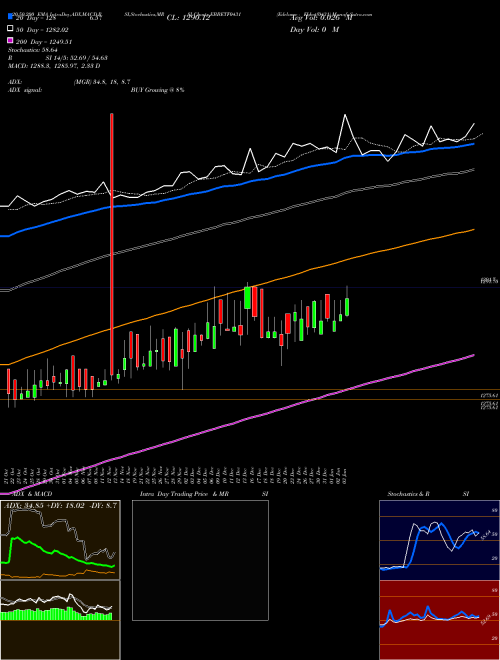Click the blue 20 Day EMA legend swatch
Viewport: 500px width, 660px height.
coord(10,18)
